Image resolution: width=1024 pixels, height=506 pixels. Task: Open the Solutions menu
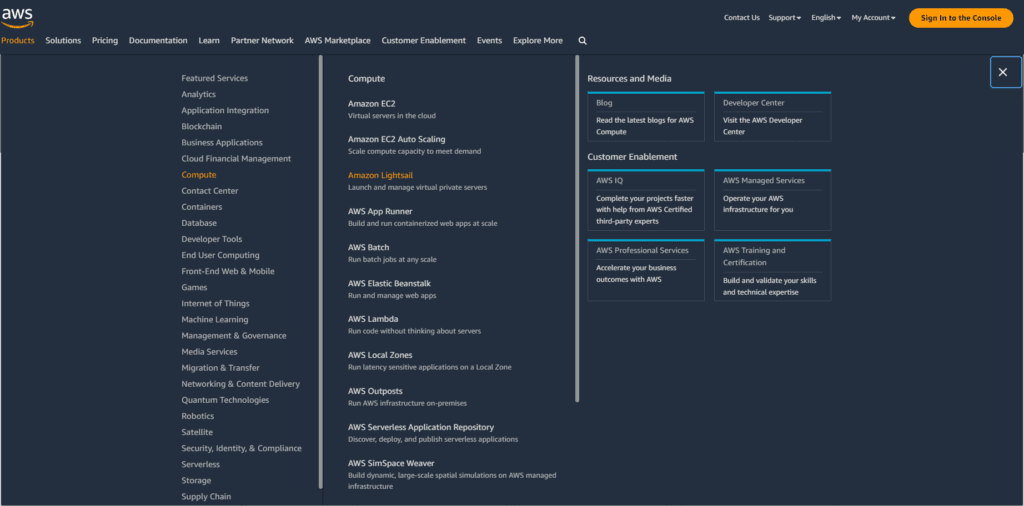pos(63,40)
